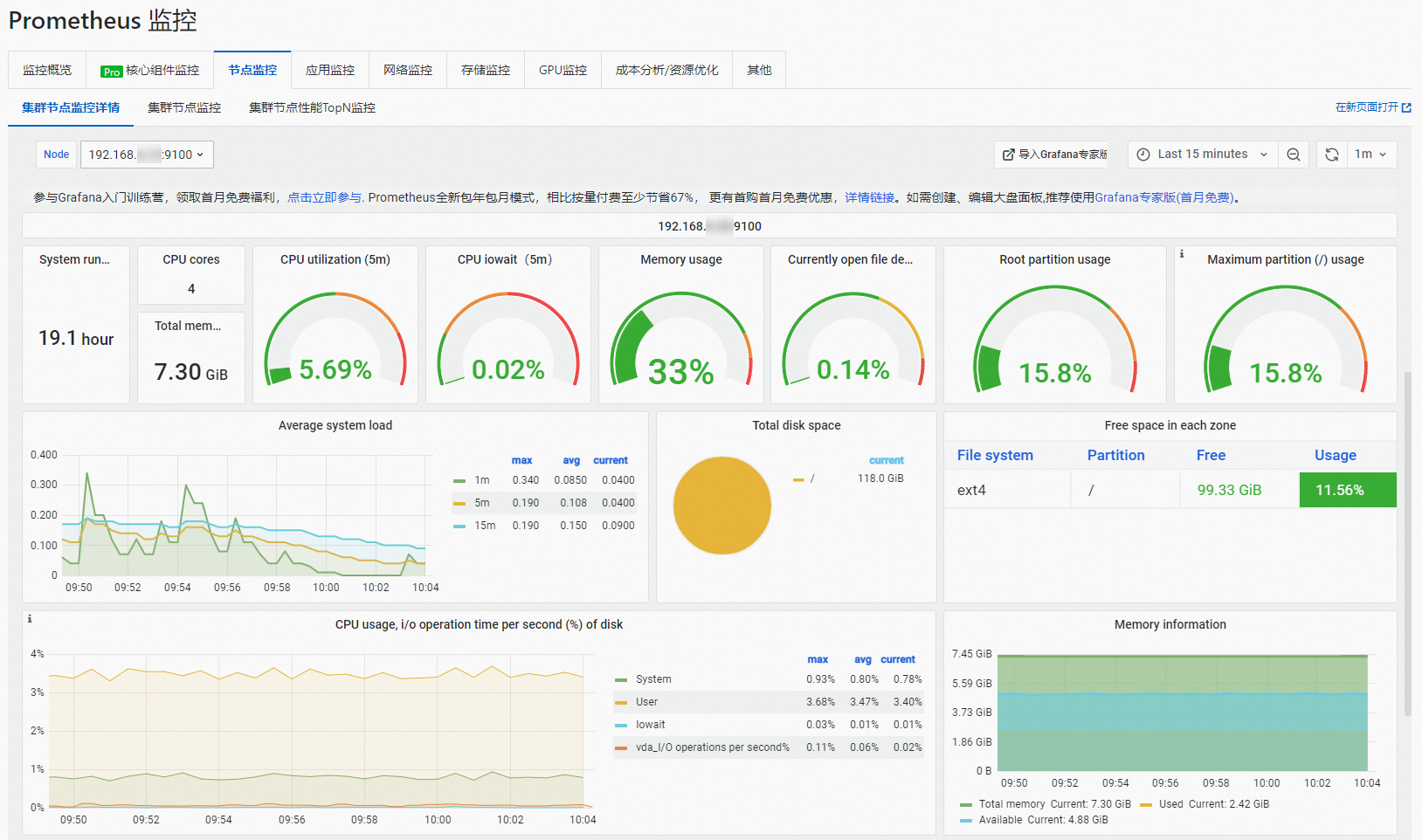Sort load legend by max column
This screenshot has height=840, width=1422.
(x=521, y=460)
